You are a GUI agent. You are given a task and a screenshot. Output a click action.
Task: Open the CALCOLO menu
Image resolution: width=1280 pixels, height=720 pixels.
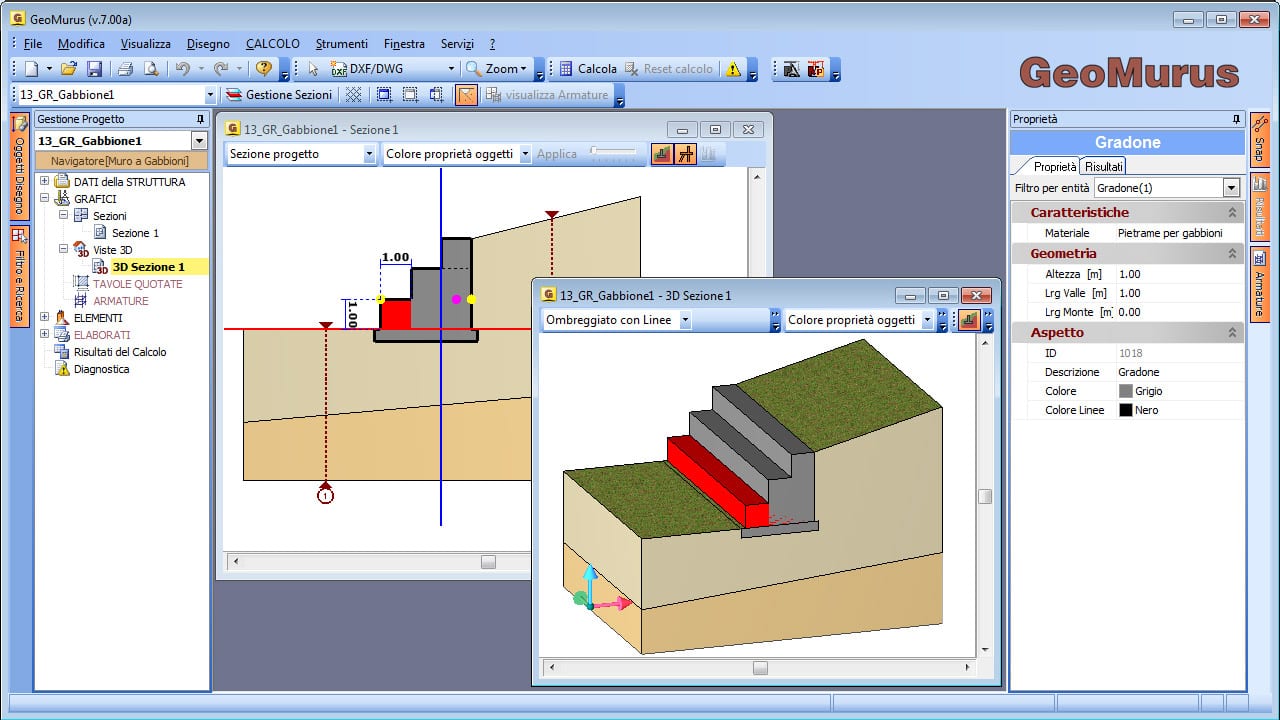(272, 44)
